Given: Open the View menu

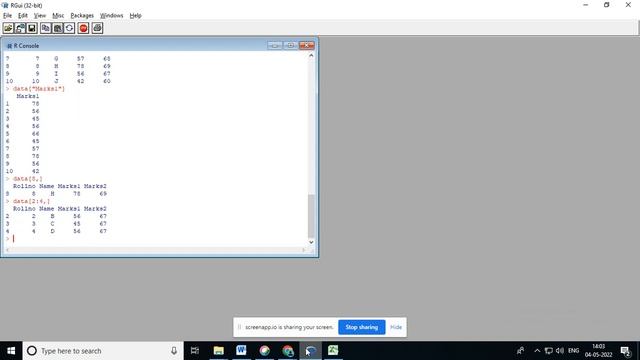Looking at the screenshot, I should coord(40,16).
